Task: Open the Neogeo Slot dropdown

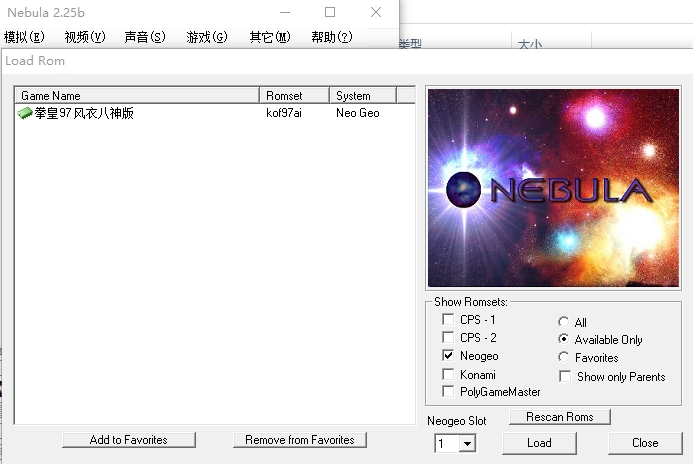Action: coord(467,443)
